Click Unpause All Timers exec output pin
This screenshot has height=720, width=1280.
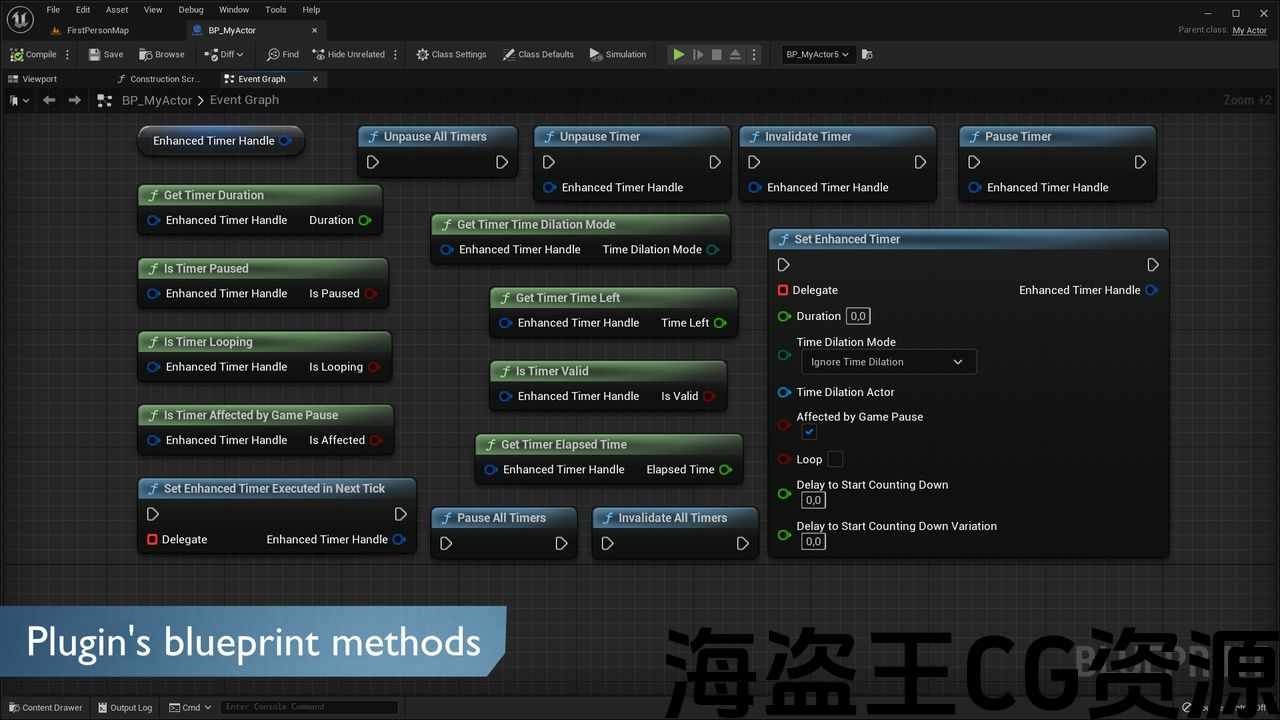click(502, 162)
